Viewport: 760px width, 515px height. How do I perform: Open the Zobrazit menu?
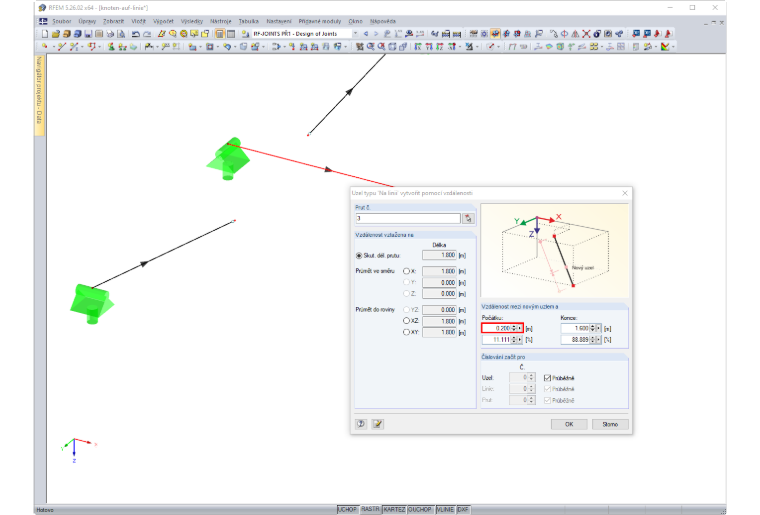(x=113, y=21)
